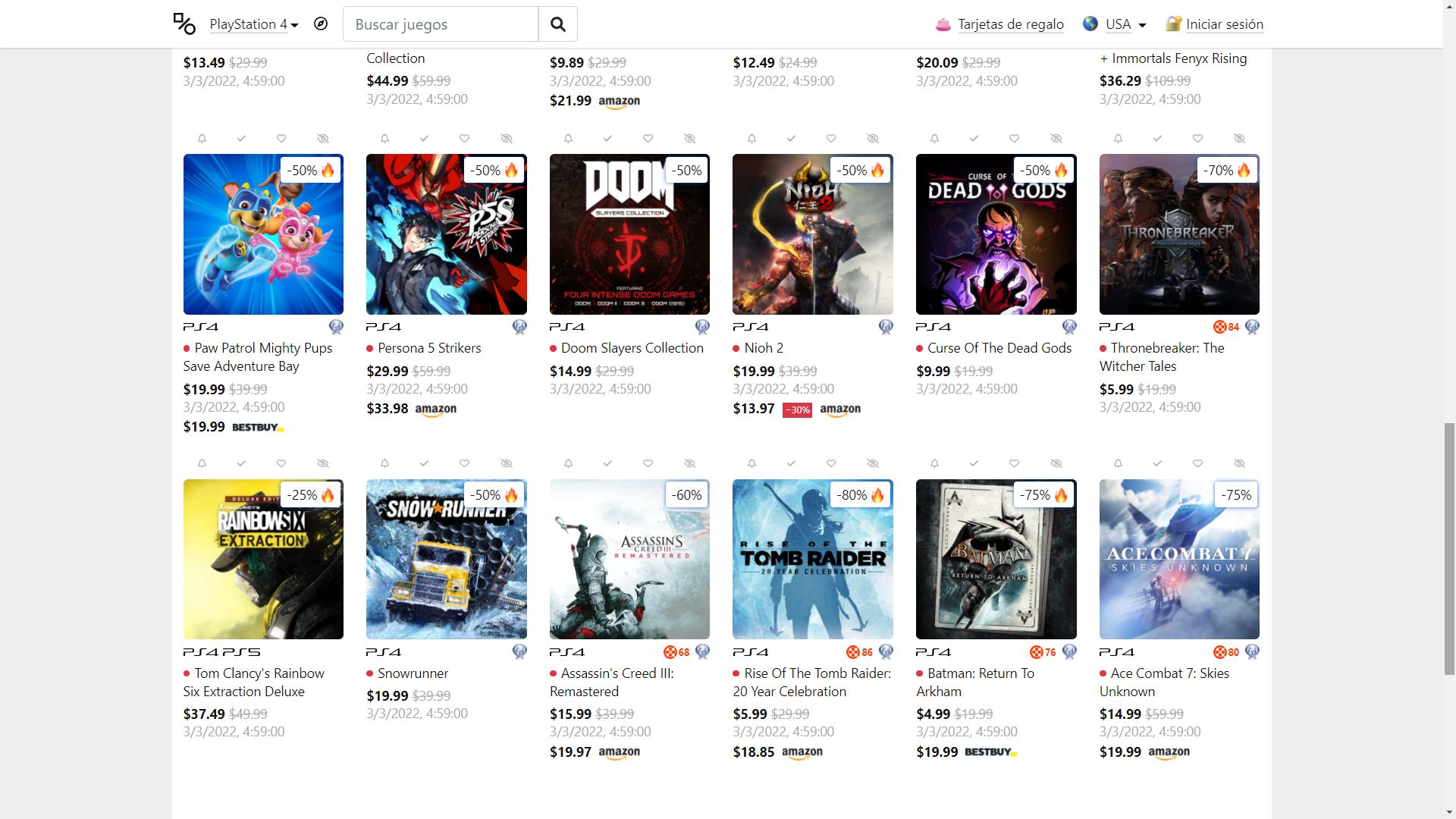
Task: Toggle hide eye icon above Ace Combat 7
Action: click(1240, 463)
